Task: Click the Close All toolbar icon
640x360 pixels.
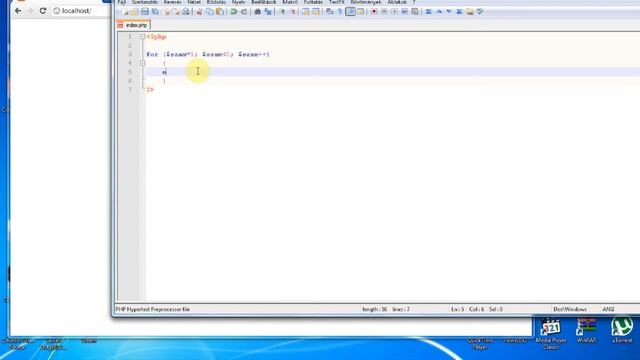Action: [x=176, y=12]
